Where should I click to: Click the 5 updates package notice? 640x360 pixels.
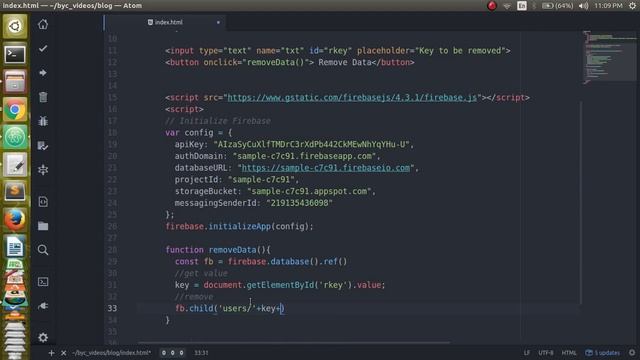click(x=603, y=353)
